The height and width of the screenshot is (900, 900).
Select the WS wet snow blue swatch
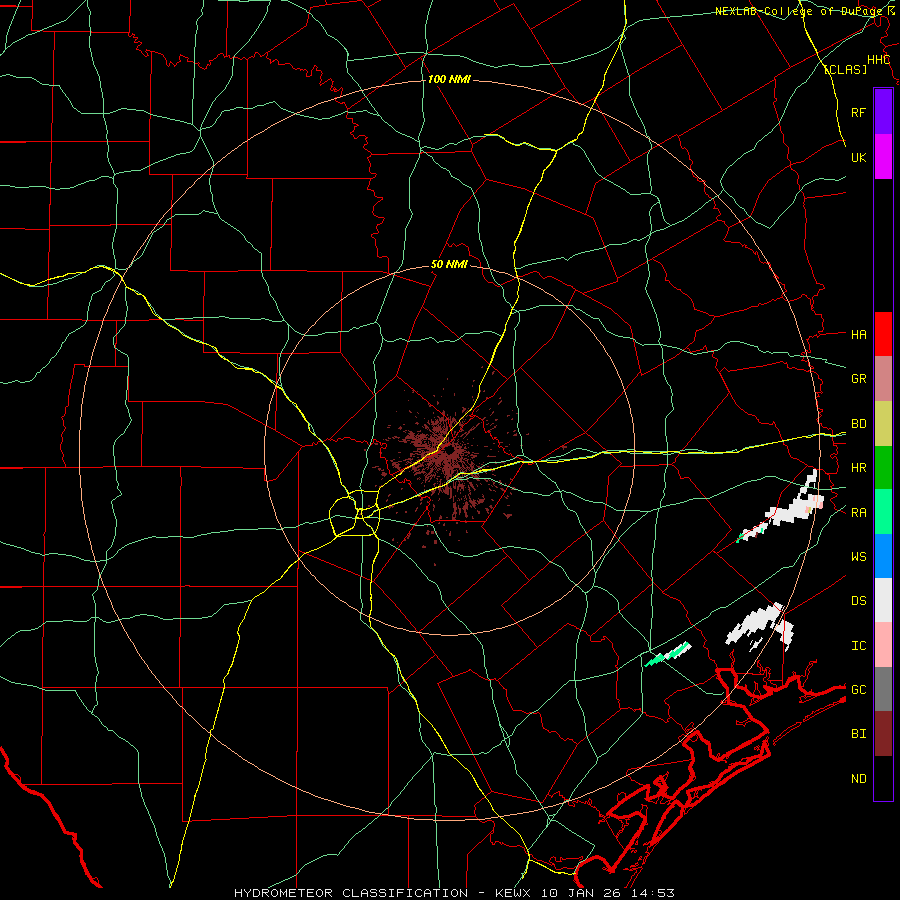pyautogui.click(x=883, y=556)
